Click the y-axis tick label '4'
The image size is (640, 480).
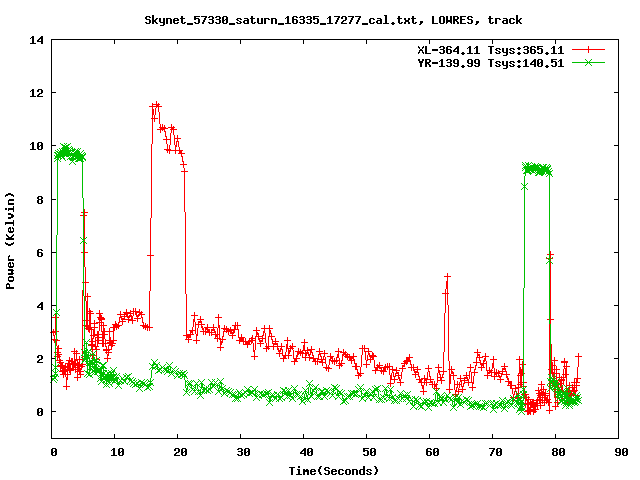[40, 306]
